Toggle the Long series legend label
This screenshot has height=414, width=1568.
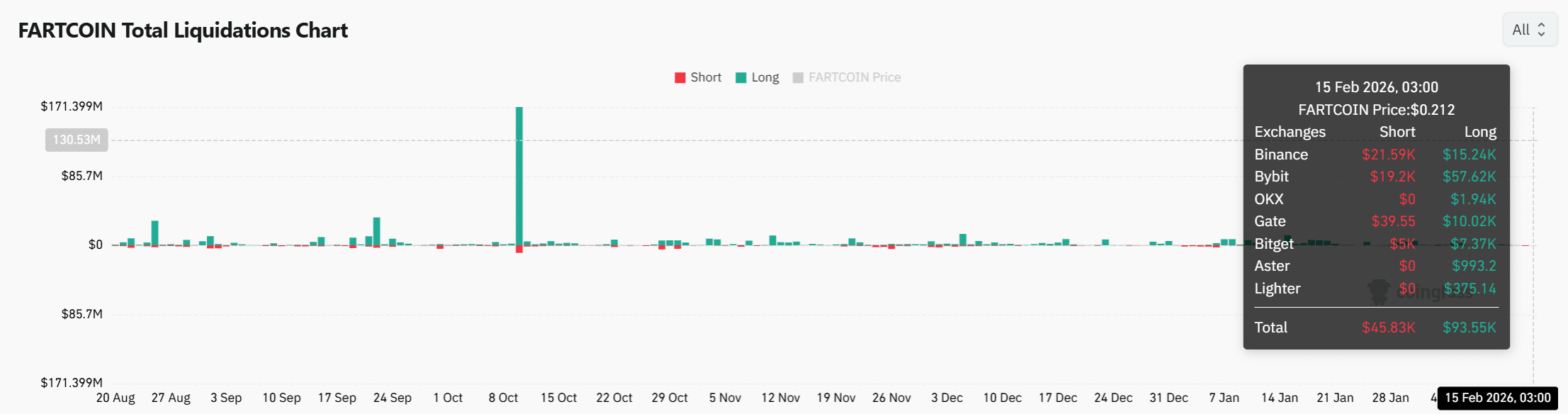point(765,78)
